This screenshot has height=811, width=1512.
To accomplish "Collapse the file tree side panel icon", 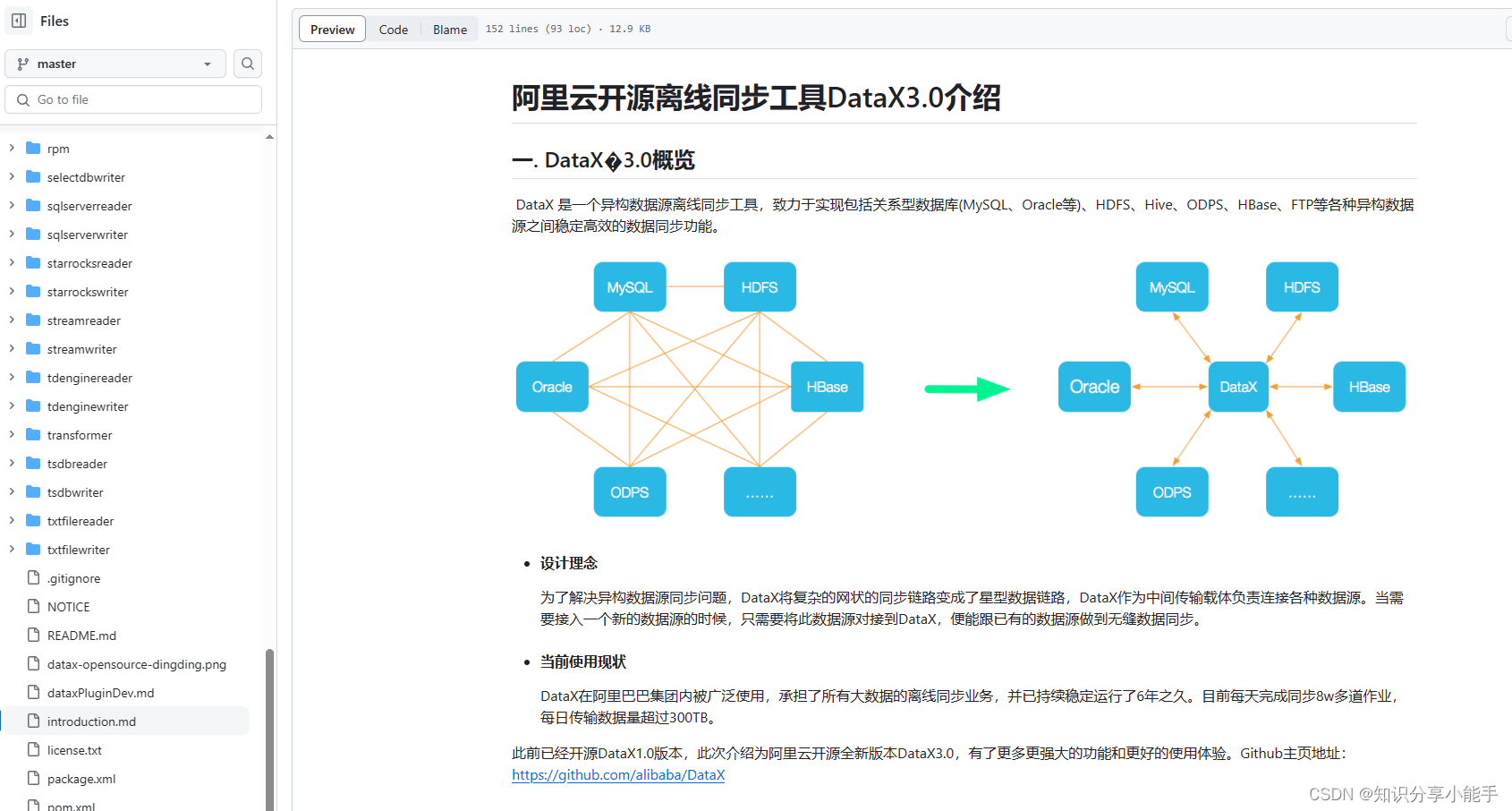I will click(x=19, y=21).
